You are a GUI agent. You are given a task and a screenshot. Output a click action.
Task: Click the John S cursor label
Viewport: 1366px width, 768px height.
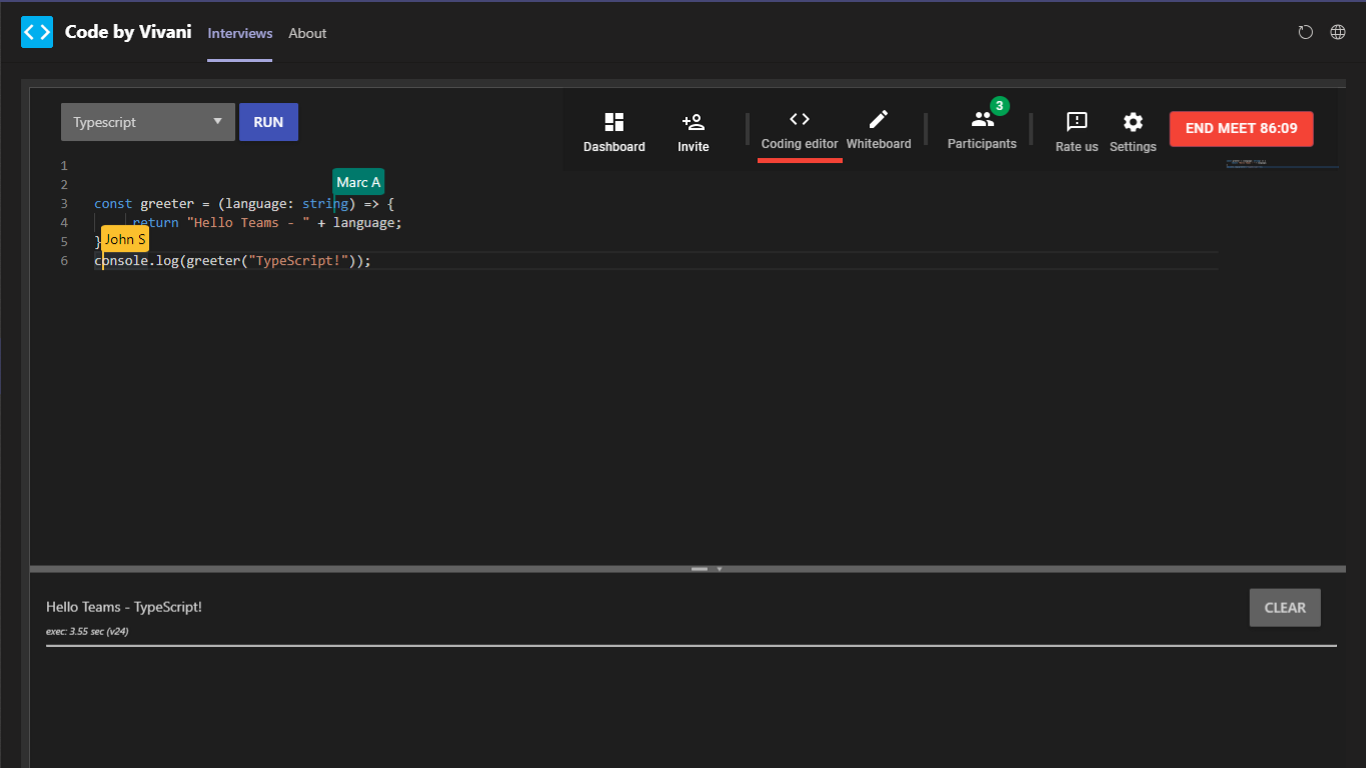click(x=125, y=239)
